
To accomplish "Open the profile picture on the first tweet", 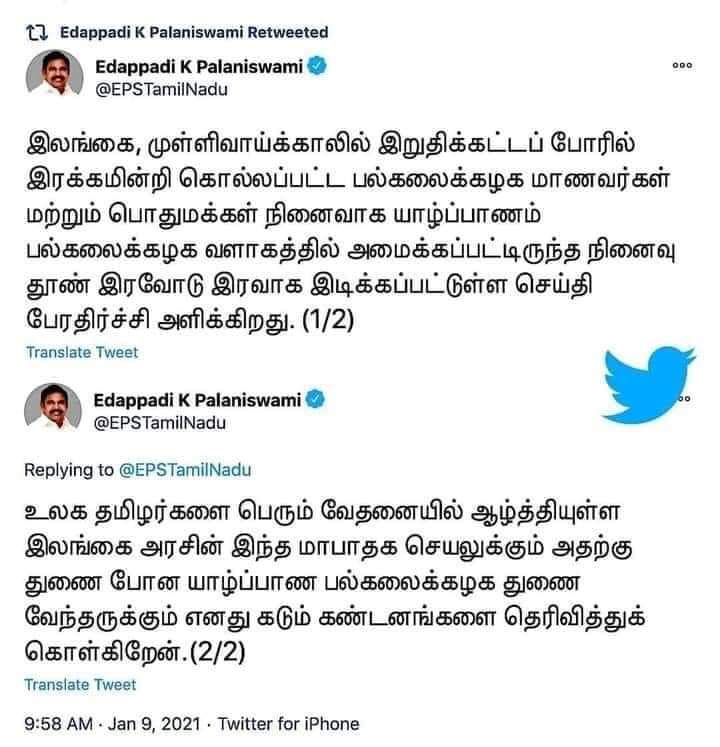I will [54, 73].
